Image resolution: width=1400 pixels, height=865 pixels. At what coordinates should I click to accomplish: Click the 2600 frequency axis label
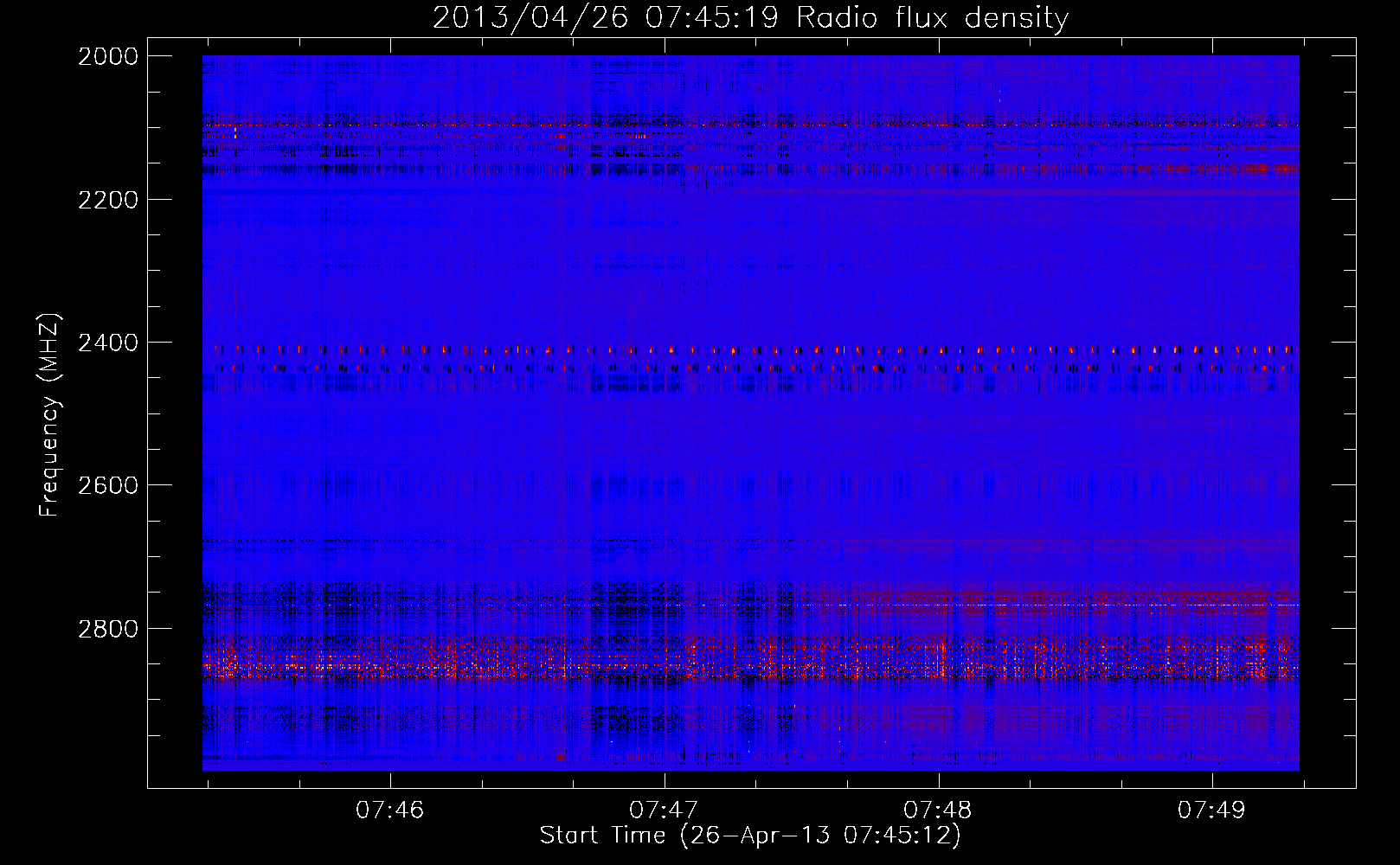point(107,485)
